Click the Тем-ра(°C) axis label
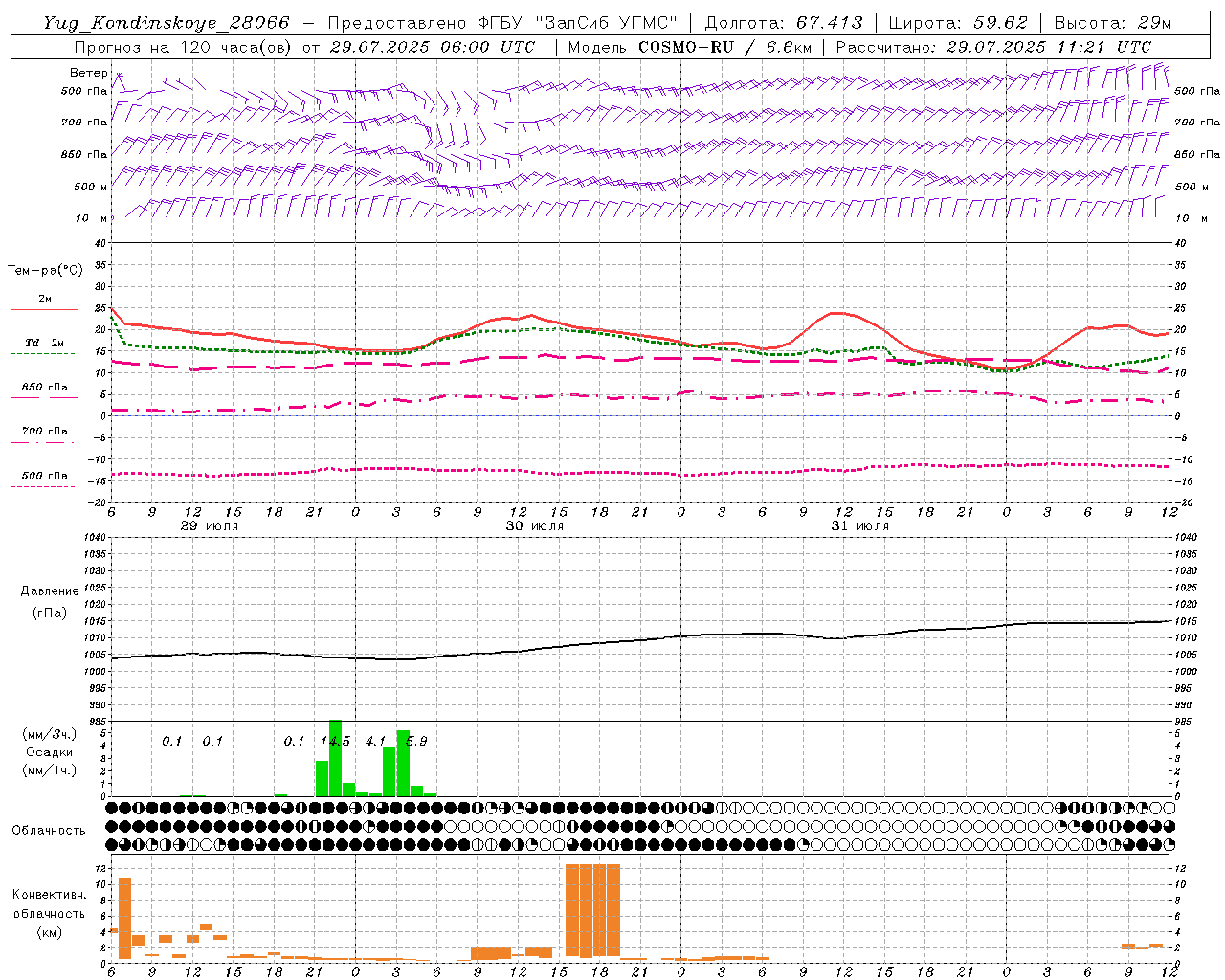Image resolution: width=1225 pixels, height=980 pixels. coord(45,271)
